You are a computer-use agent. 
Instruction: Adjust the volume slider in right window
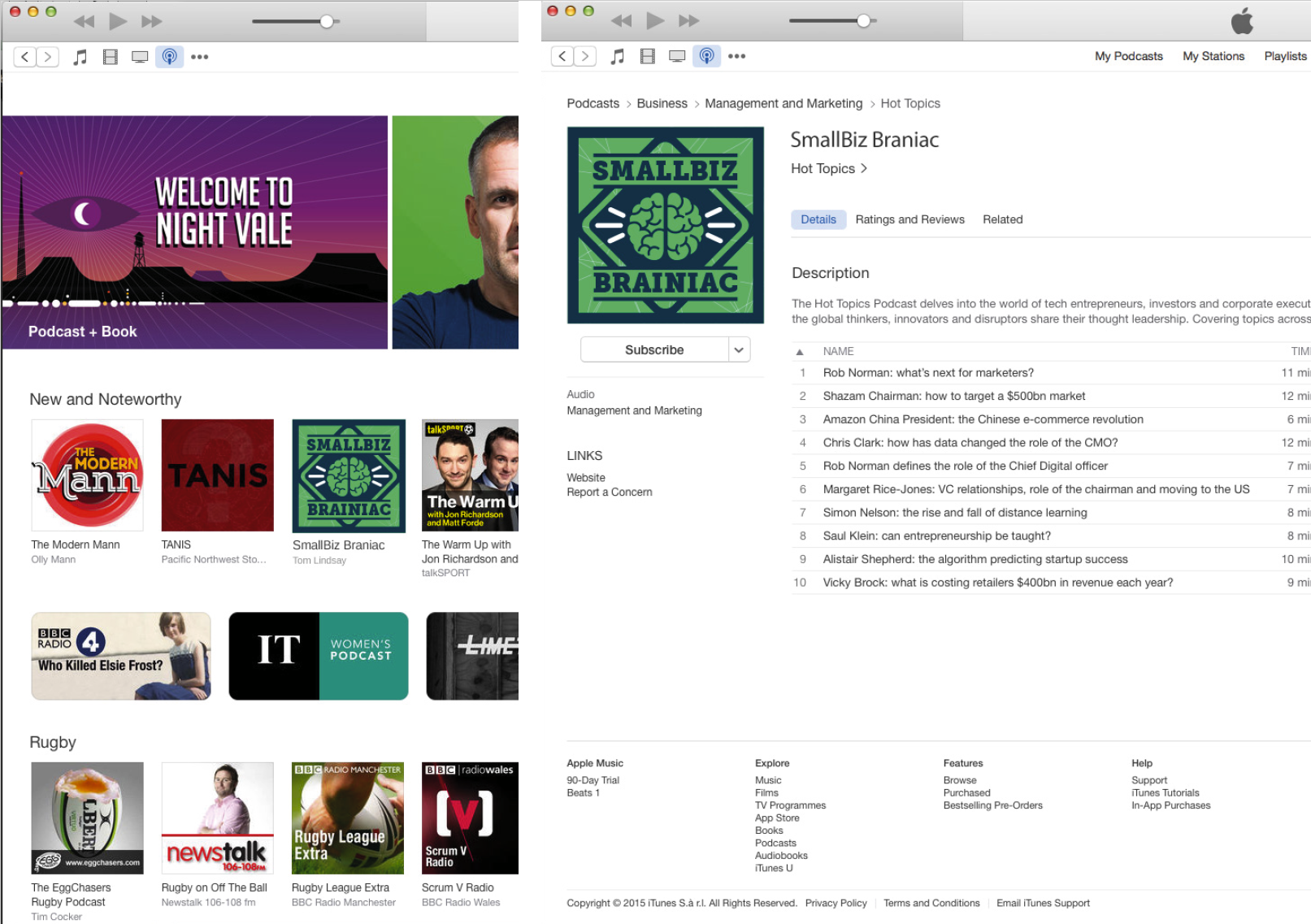tap(863, 21)
